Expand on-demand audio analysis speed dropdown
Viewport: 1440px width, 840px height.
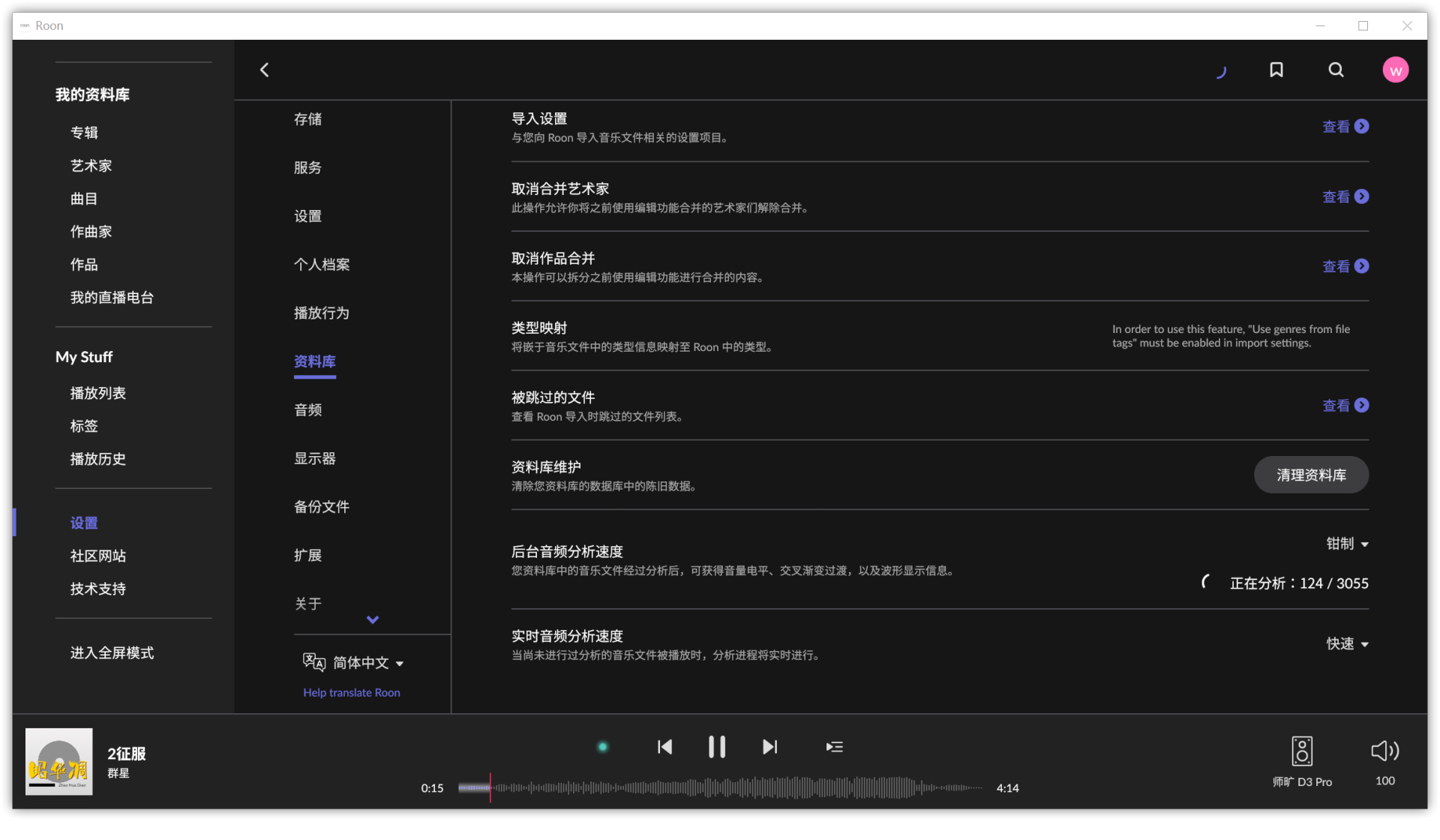point(1347,644)
